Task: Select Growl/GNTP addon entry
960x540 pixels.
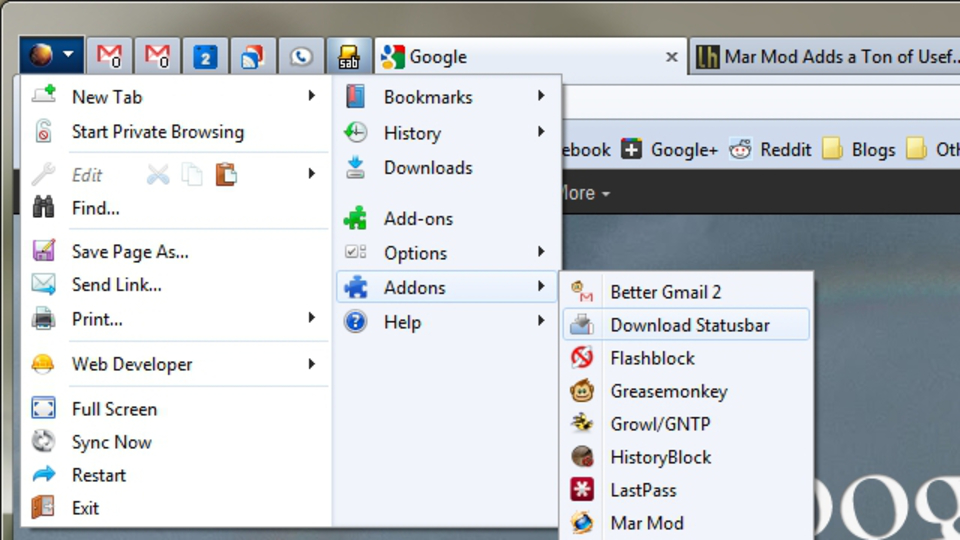Action: coord(686,424)
